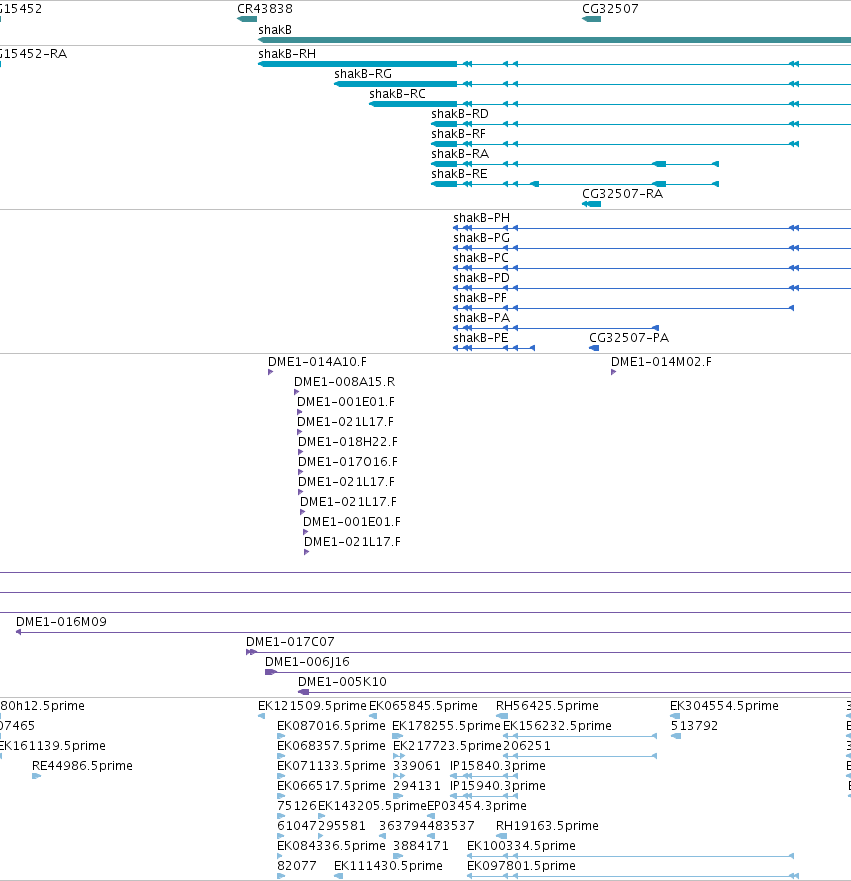851x881 pixels.
Task: Open the EK068357.5prime EST label
Action: (331, 746)
